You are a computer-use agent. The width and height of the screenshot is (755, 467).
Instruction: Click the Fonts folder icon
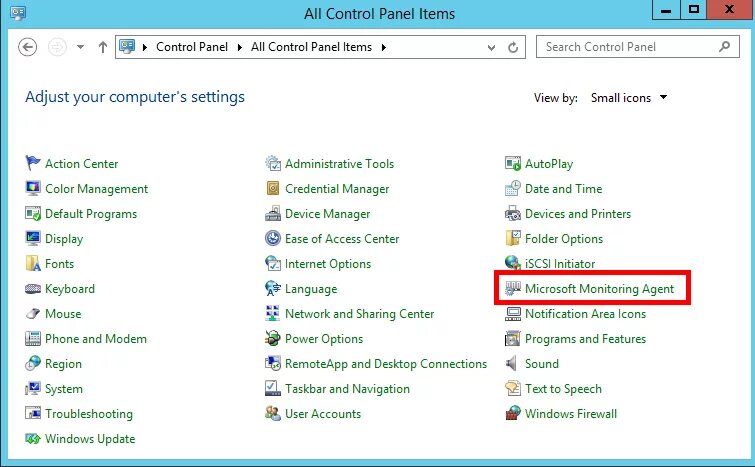(33, 263)
